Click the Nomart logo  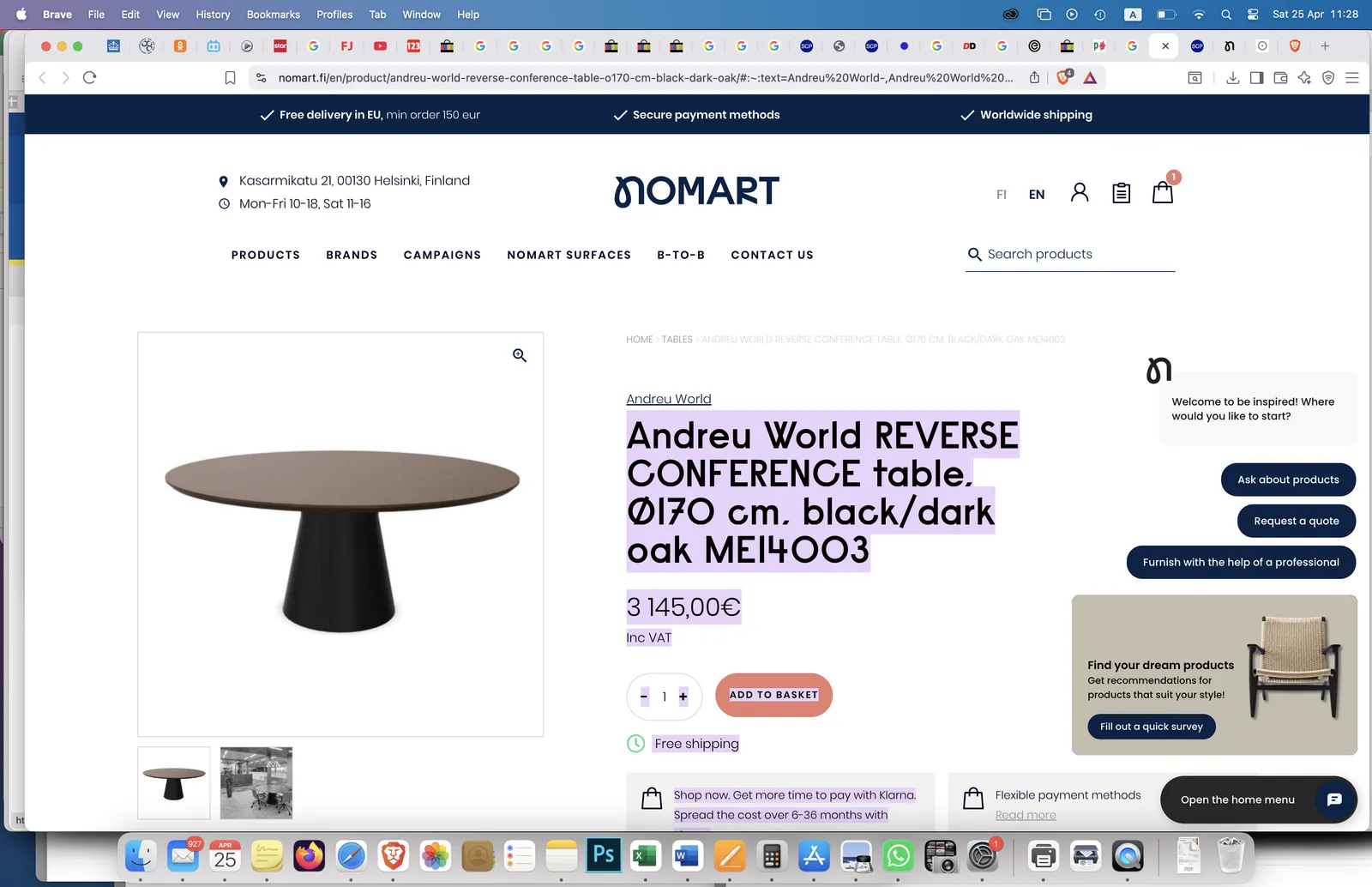(696, 191)
